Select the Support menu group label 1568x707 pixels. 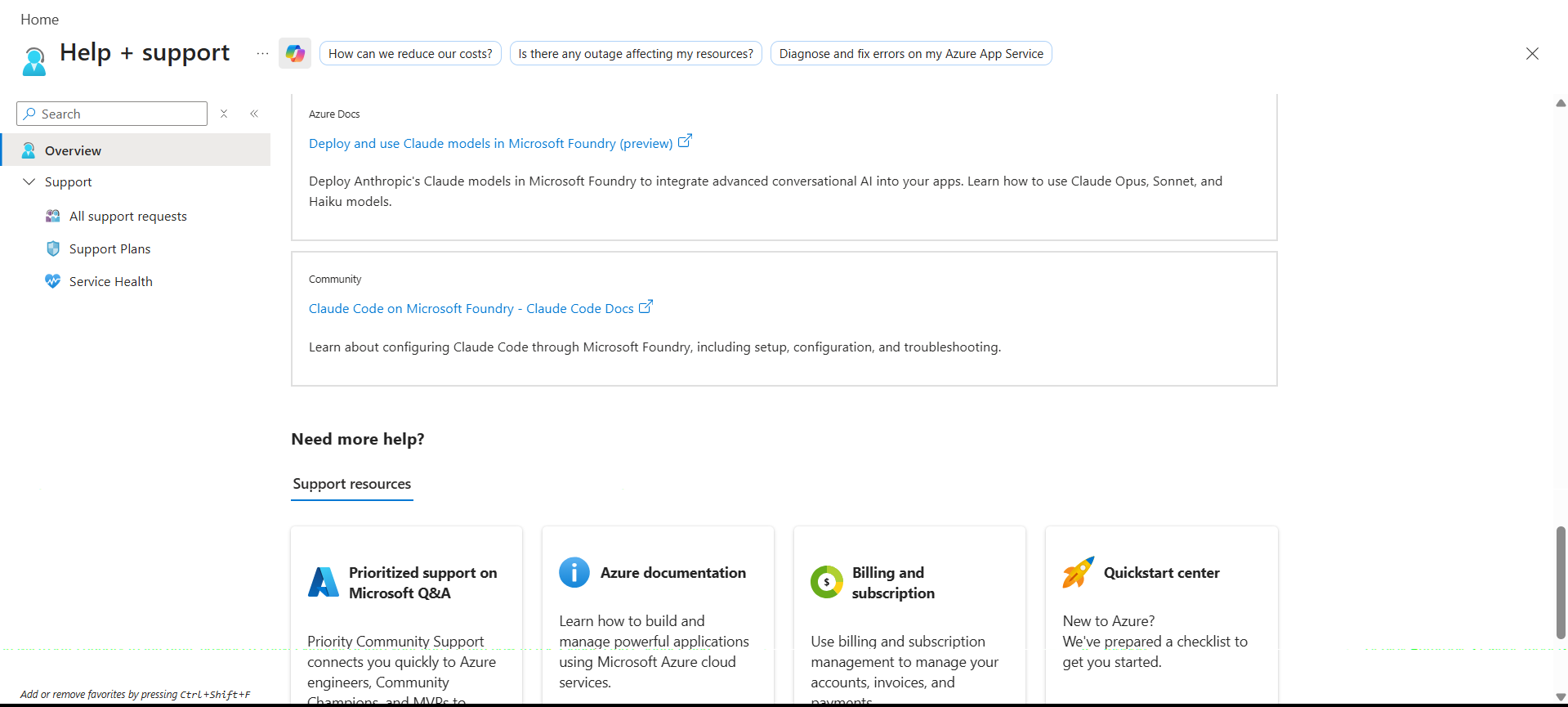coord(68,181)
